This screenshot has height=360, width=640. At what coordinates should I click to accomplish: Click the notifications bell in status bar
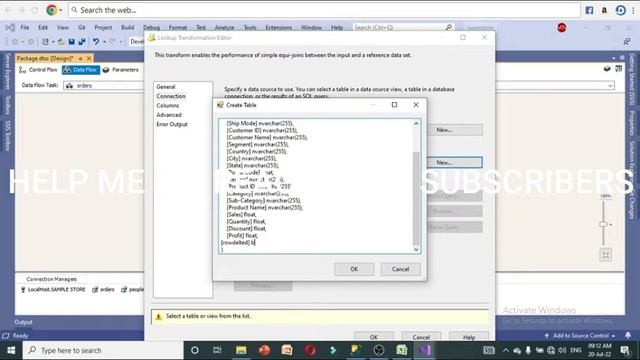[628, 335]
